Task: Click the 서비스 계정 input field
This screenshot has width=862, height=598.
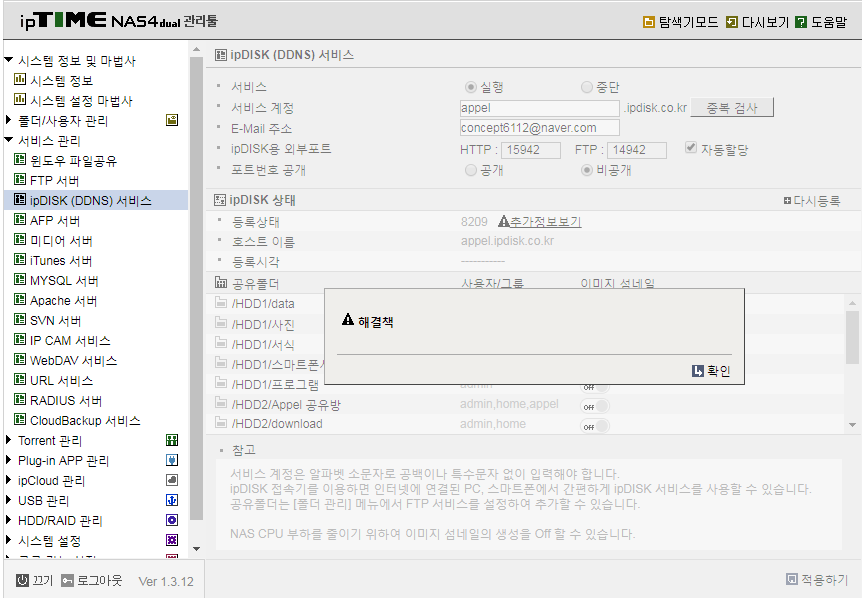Action: click(x=539, y=108)
